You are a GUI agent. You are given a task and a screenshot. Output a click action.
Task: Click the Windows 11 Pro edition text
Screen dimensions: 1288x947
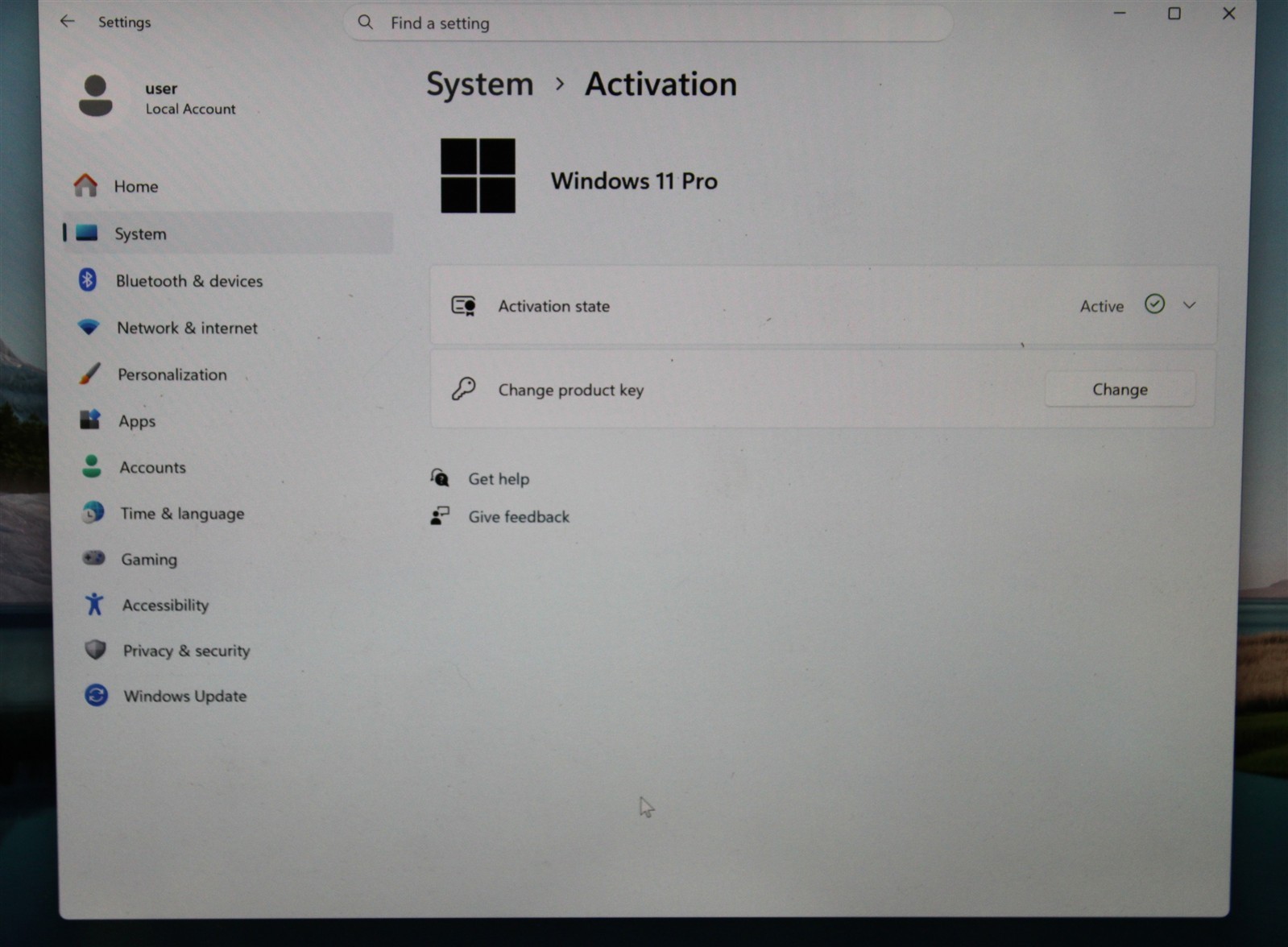634,180
